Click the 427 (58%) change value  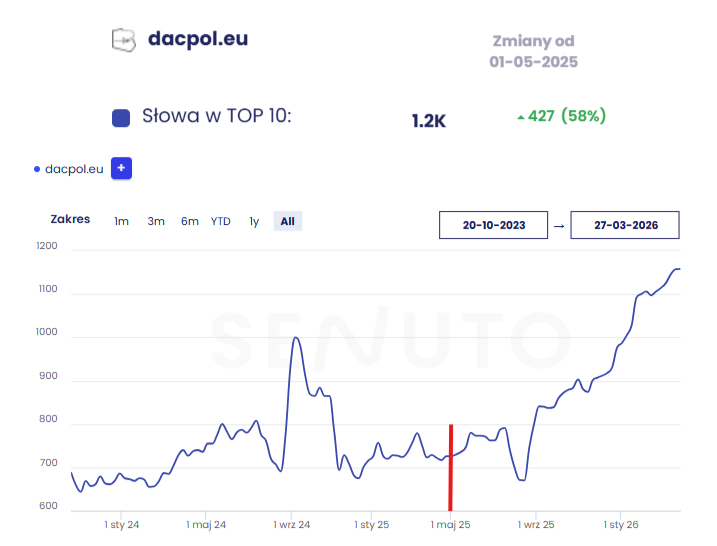567,116
